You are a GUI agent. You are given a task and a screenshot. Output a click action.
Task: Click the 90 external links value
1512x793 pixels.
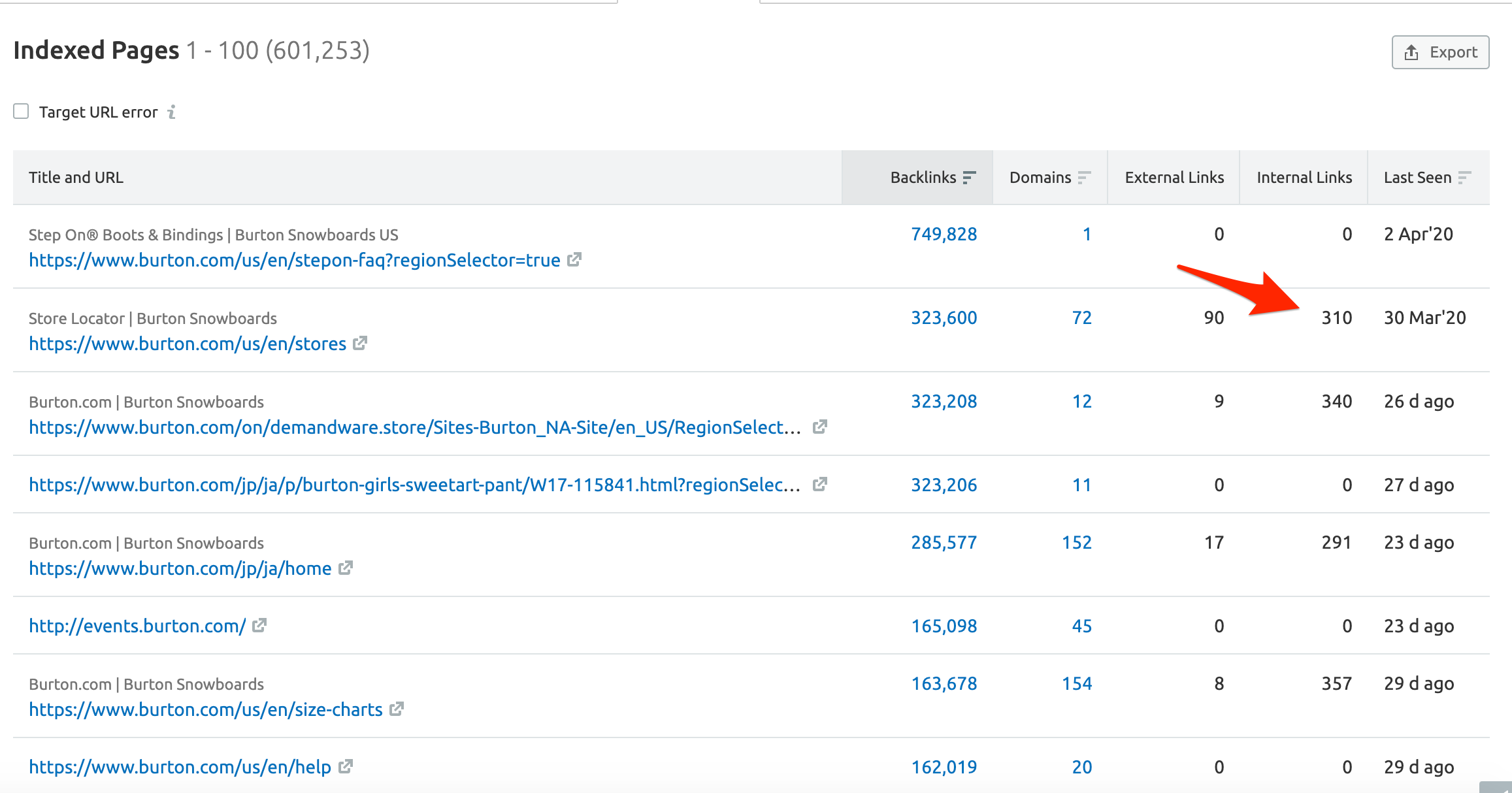coord(1214,318)
